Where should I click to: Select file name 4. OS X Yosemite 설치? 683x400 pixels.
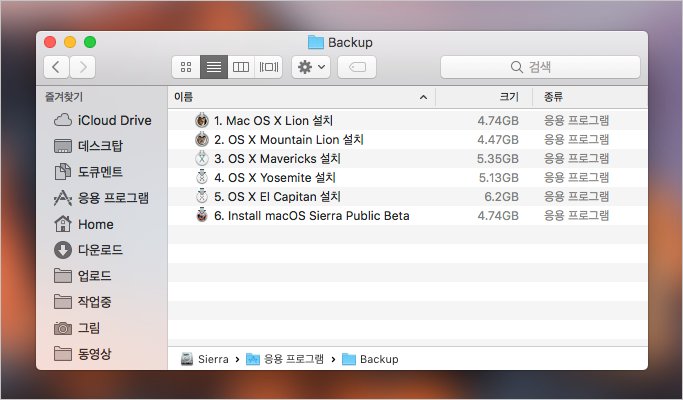point(275,177)
